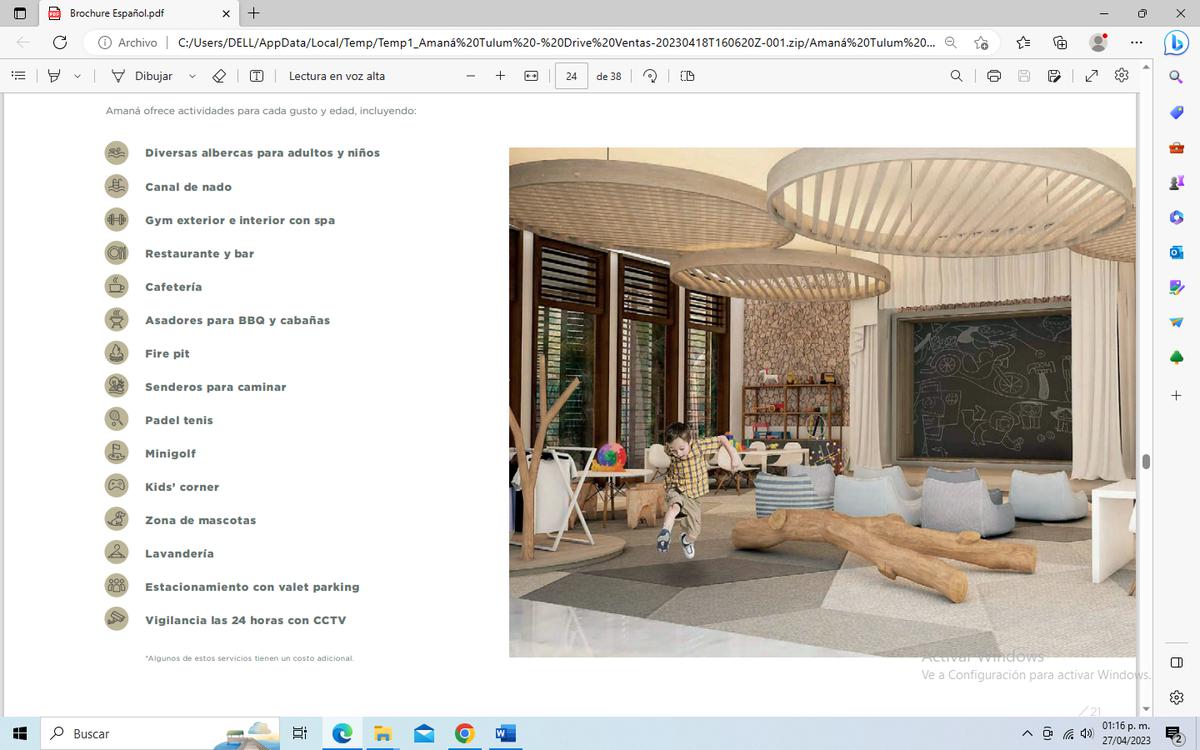Open find in PDF search
The image size is (1200, 750).
point(957,76)
